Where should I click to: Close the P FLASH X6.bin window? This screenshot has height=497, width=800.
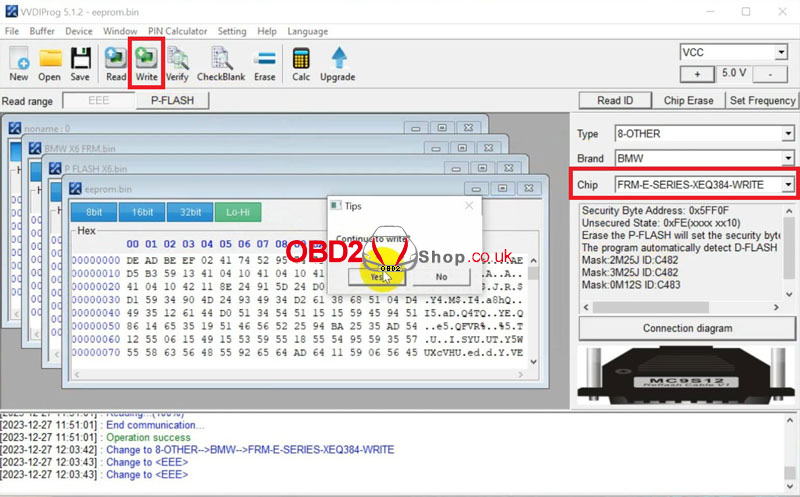pyautogui.click(x=509, y=168)
